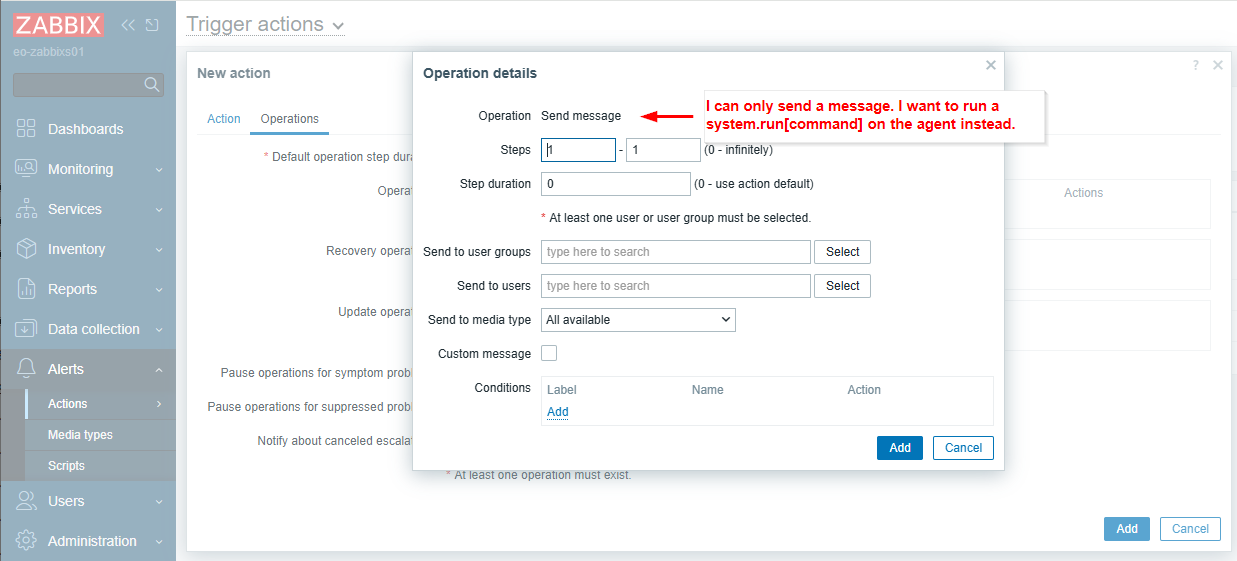The image size is (1237, 561).
Task: Click the Alerts bell icon
Action: tap(27, 369)
